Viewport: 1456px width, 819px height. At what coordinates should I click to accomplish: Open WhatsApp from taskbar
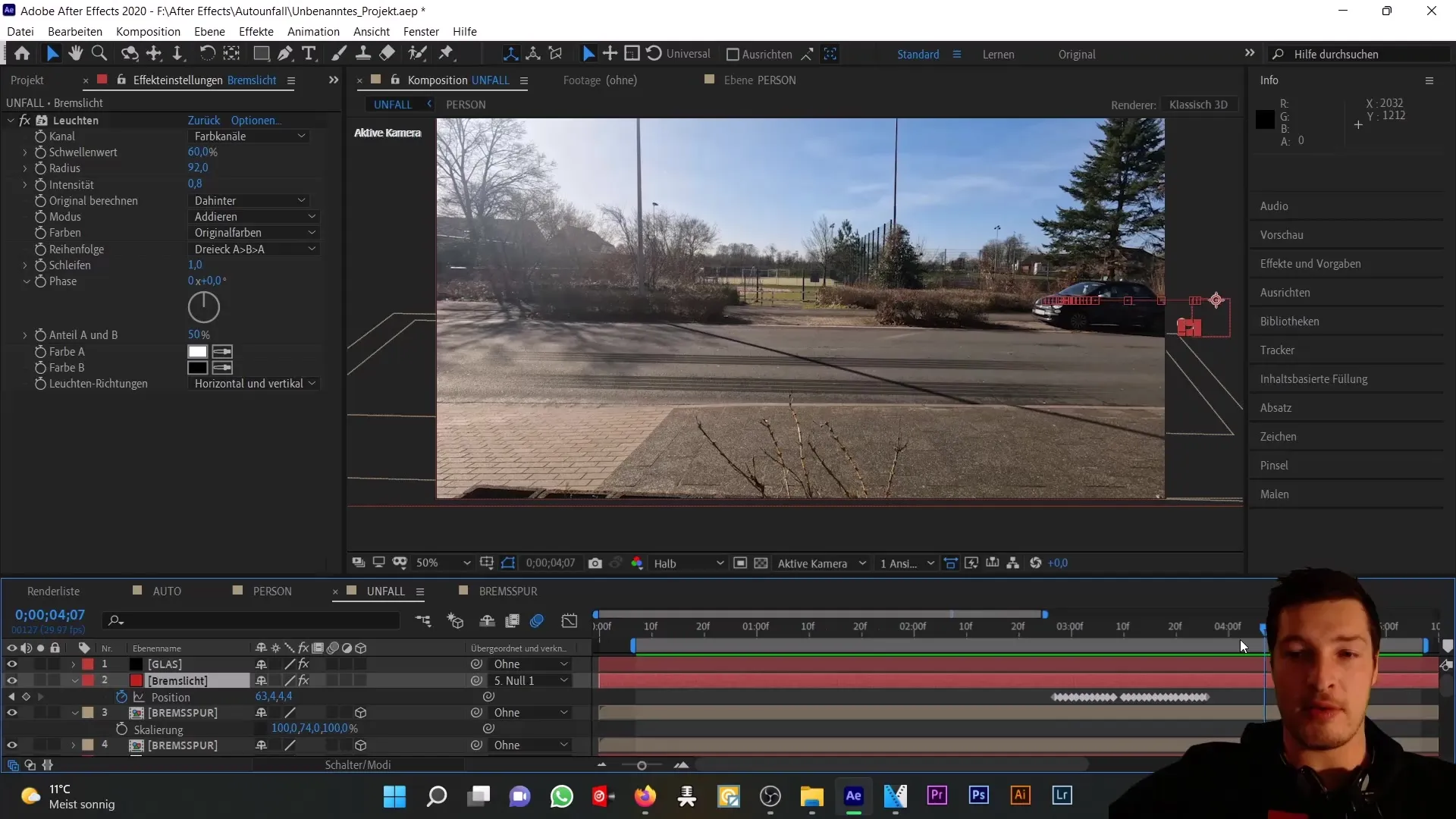point(561,795)
